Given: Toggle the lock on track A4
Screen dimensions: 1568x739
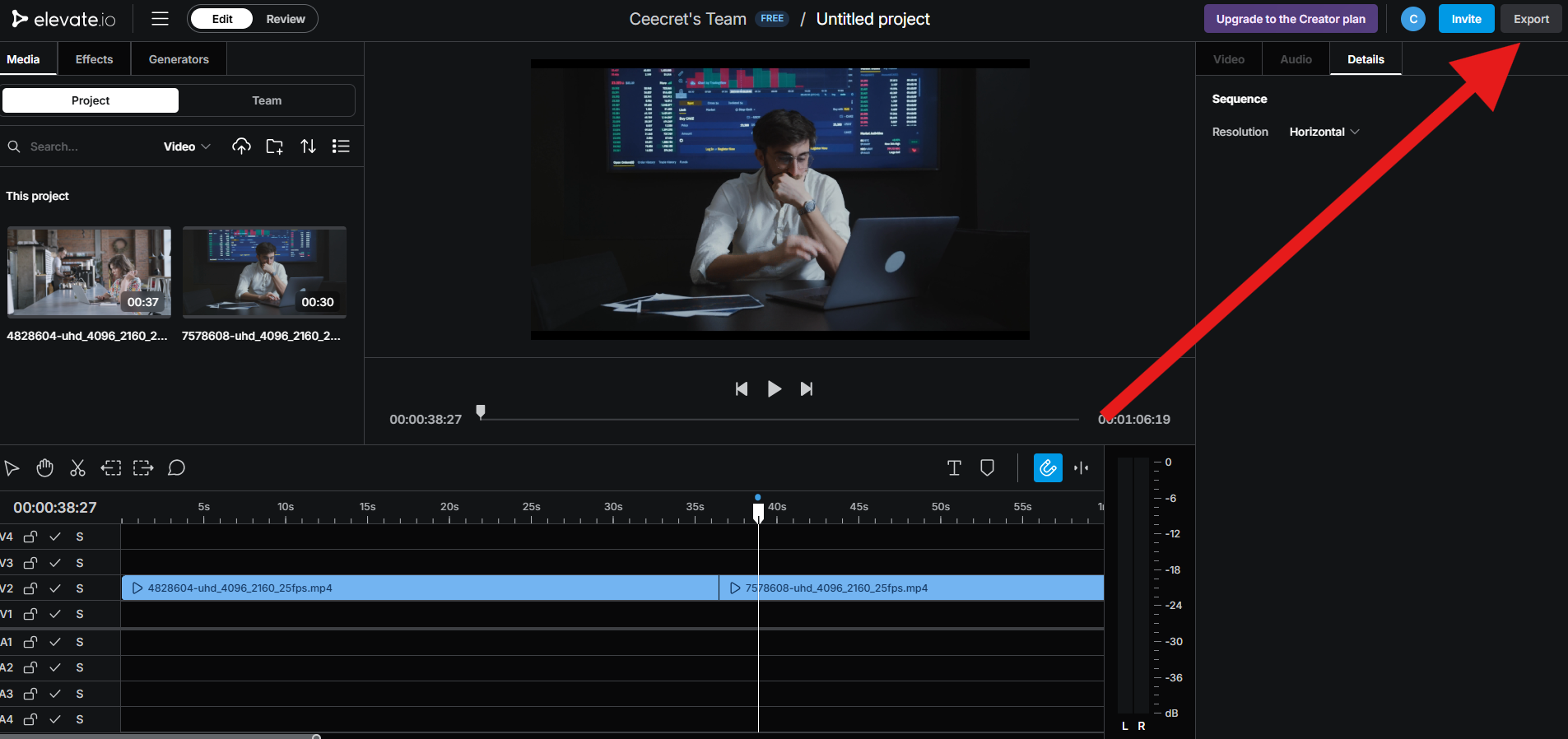Looking at the screenshot, I should (x=30, y=719).
